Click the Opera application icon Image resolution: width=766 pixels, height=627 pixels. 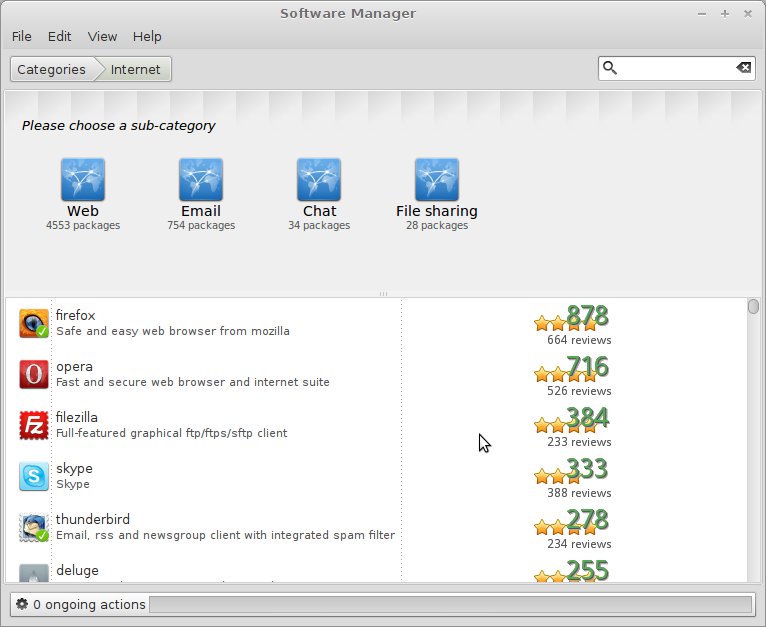[34, 375]
